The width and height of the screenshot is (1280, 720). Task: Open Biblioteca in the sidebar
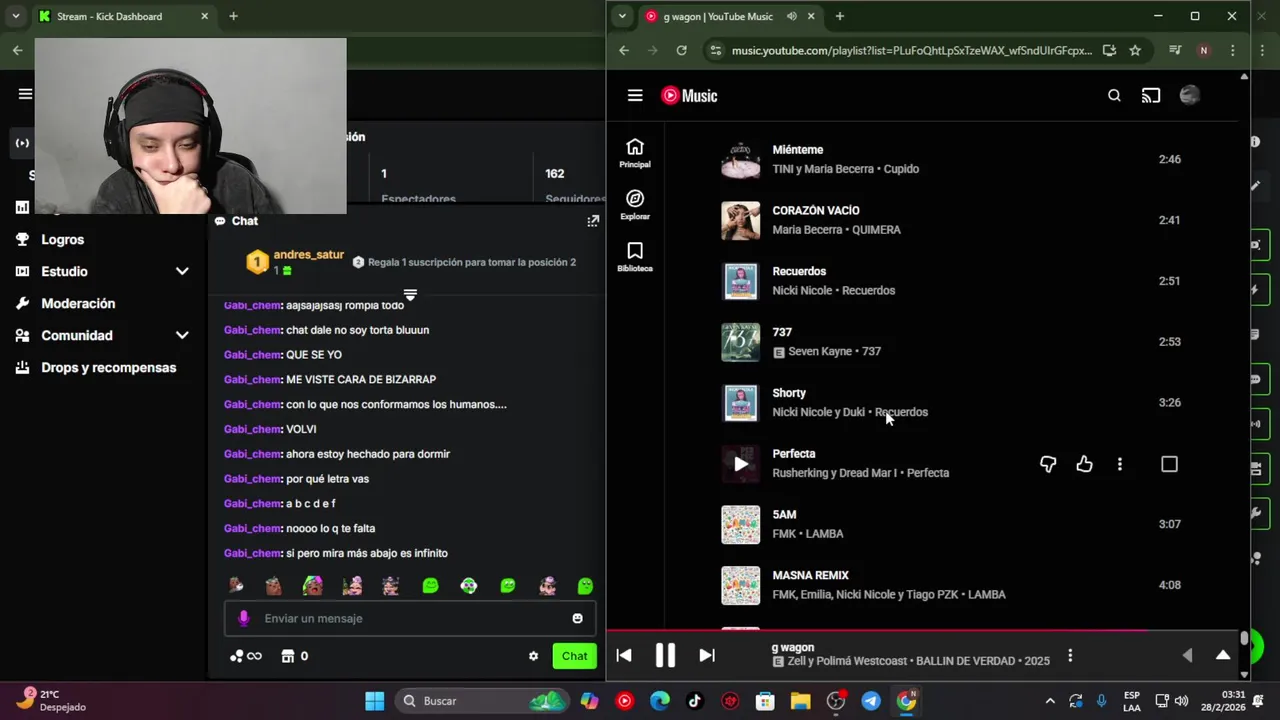(x=635, y=257)
